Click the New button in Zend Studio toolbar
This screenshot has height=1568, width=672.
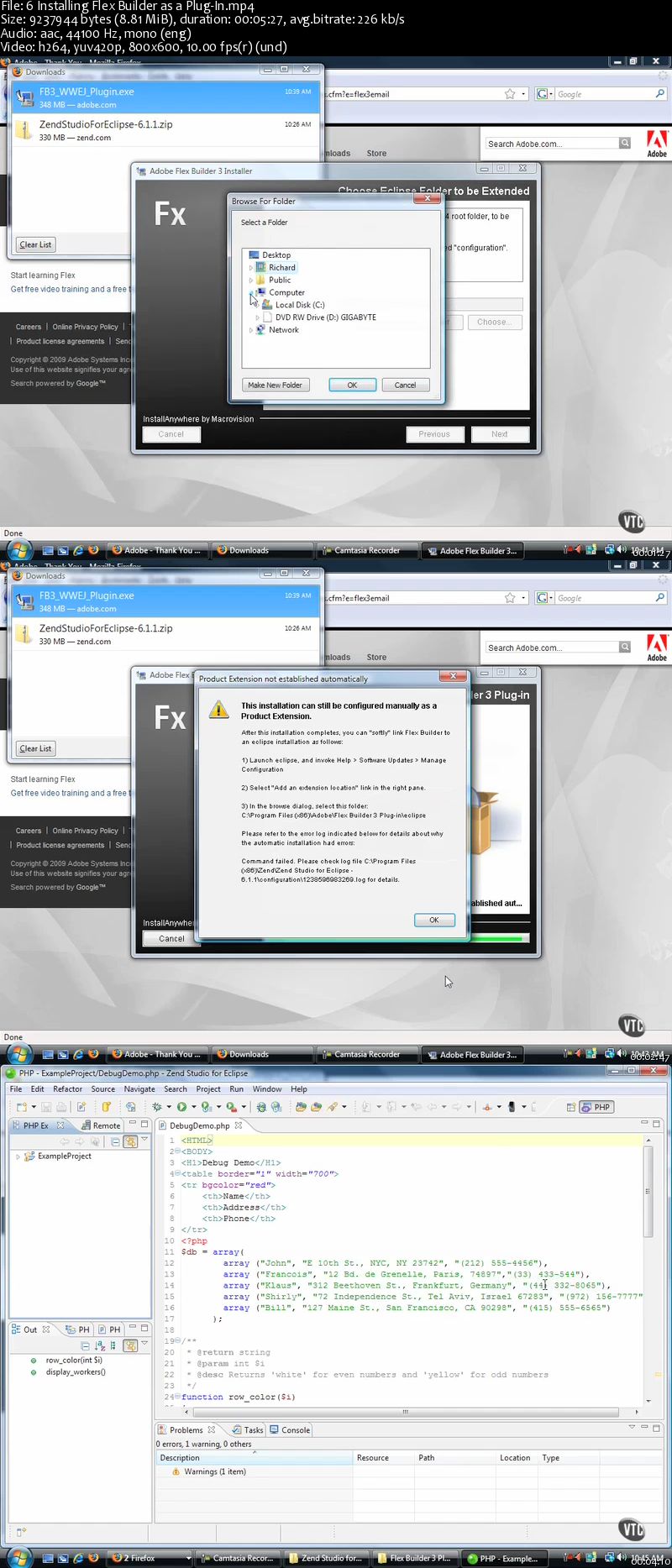[x=21, y=1107]
